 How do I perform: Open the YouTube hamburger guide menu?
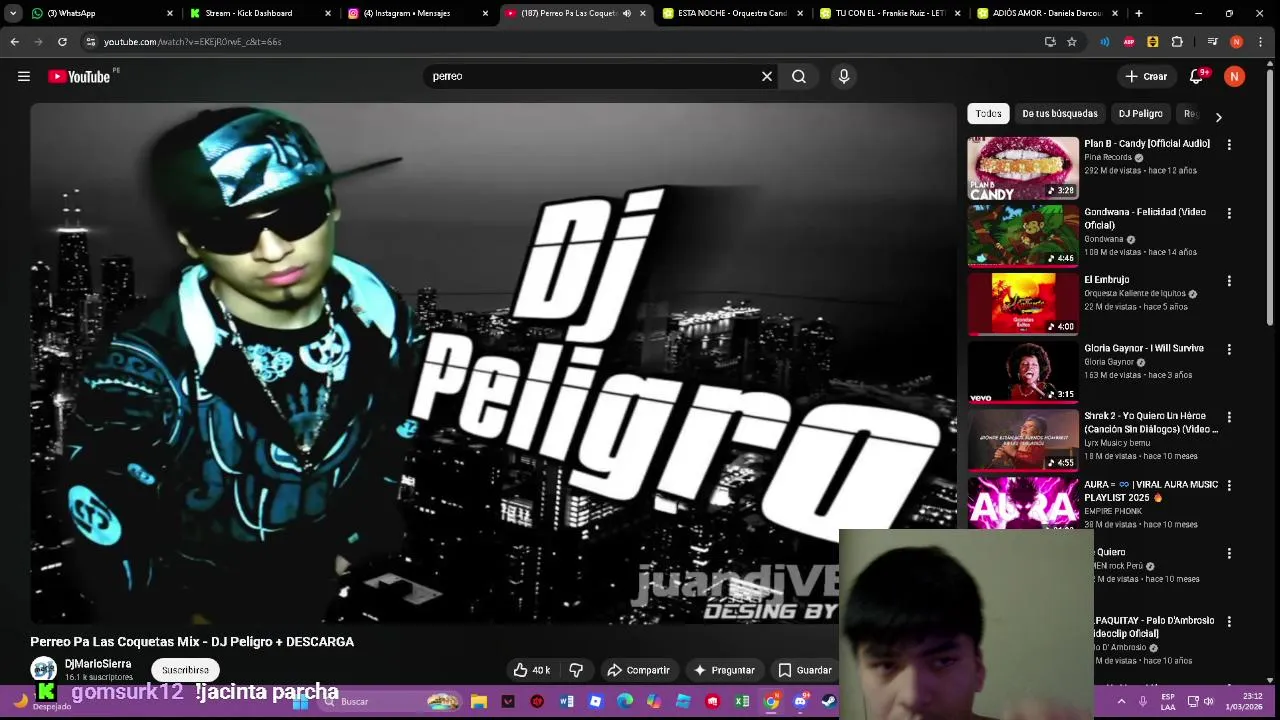[24, 76]
